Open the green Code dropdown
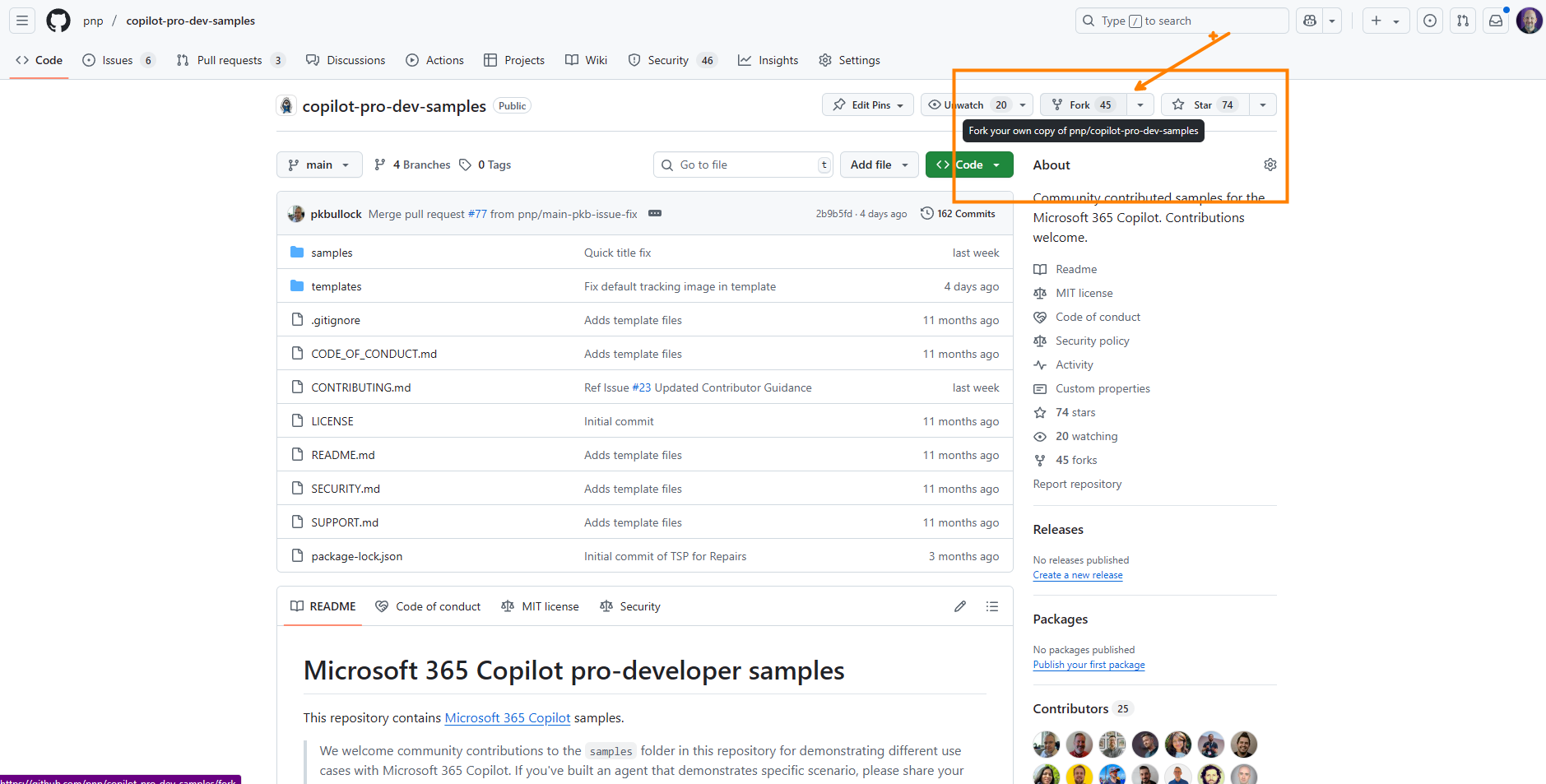Screen dimensions: 1546x784 tap(969, 165)
